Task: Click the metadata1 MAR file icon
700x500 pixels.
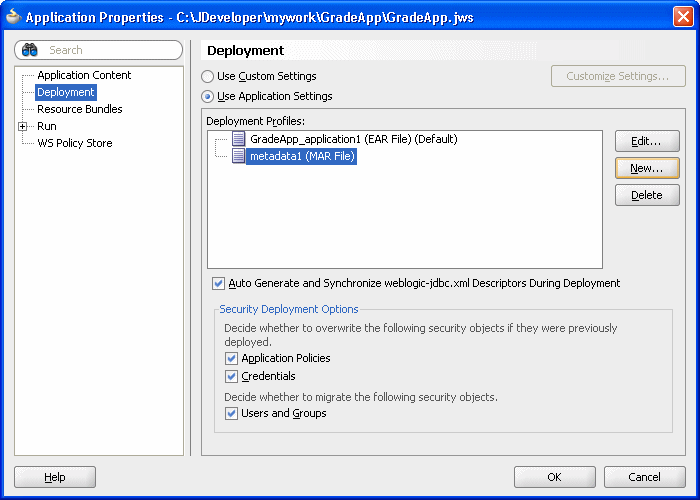Action: 238,156
